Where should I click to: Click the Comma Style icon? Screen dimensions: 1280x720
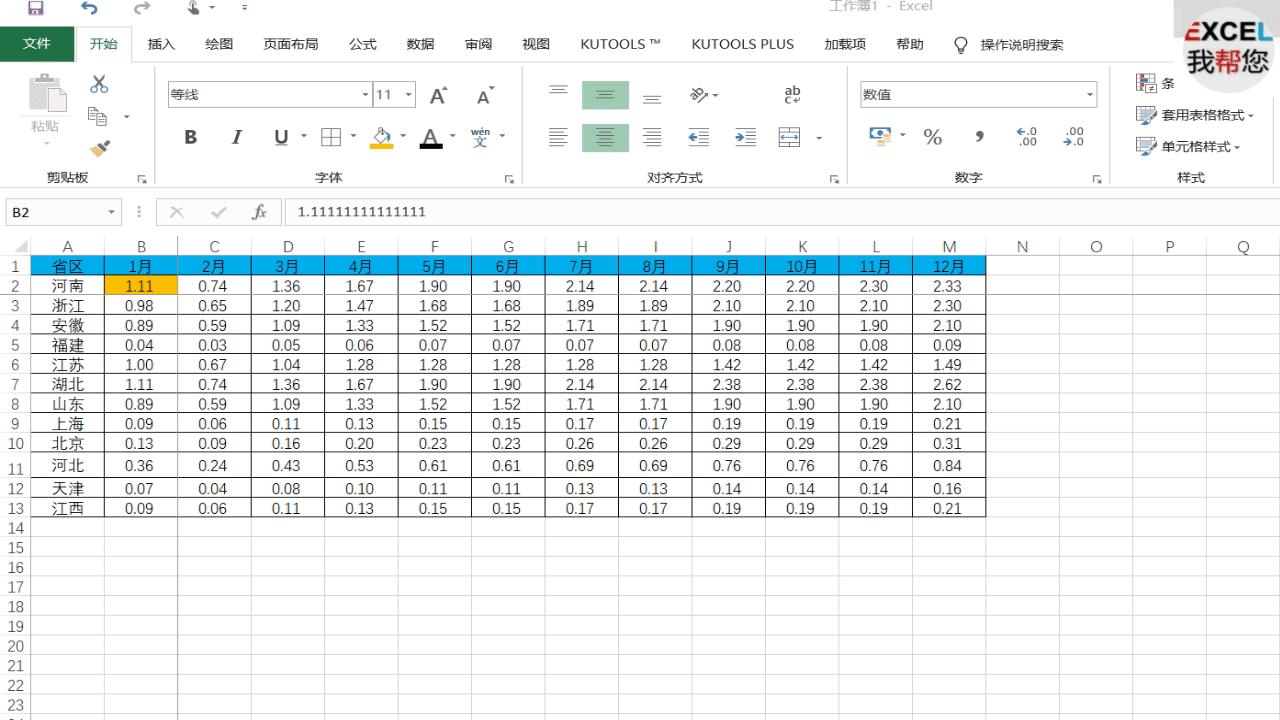(x=978, y=137)
